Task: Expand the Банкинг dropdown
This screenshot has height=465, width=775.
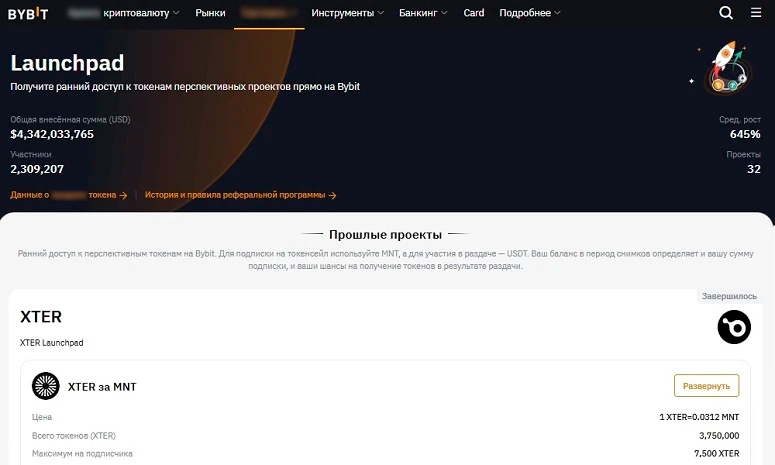Action: point(423,13)
